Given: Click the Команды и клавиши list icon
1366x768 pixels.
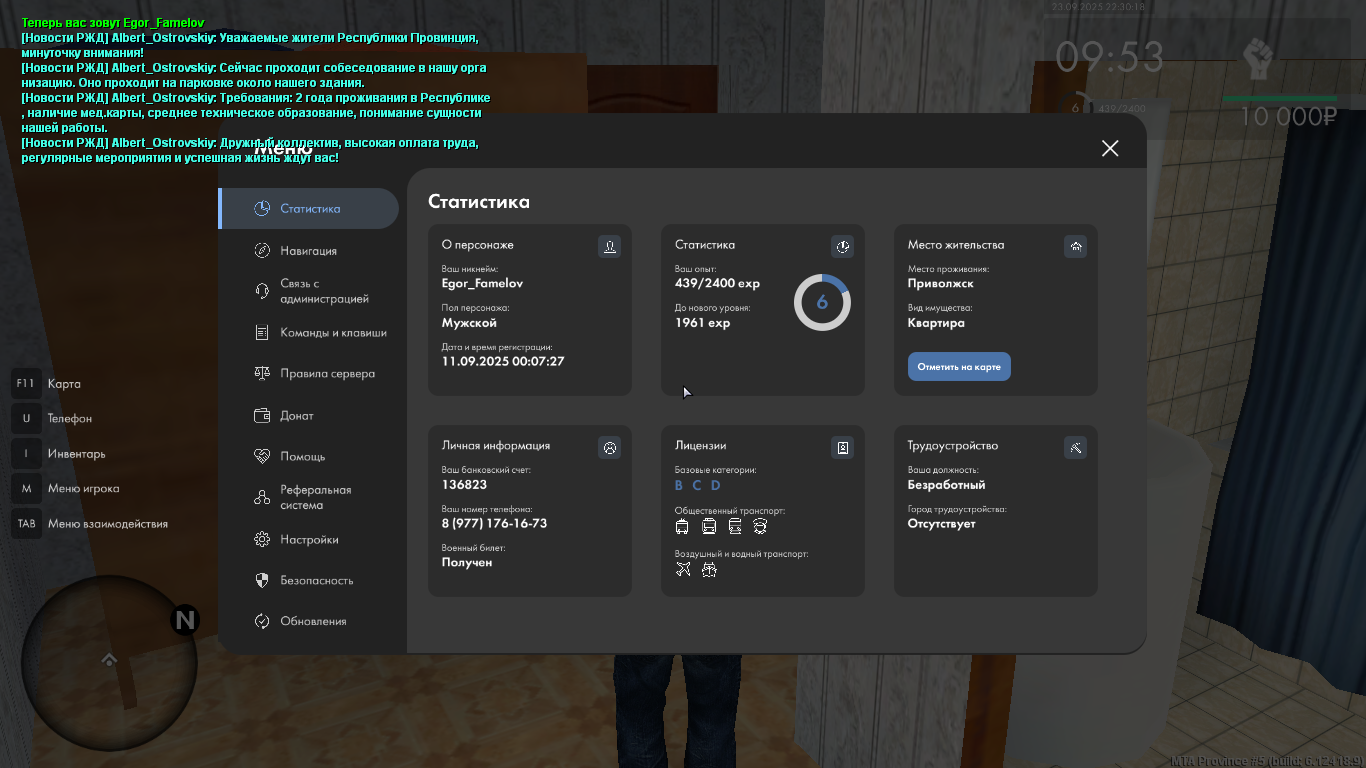Looking at the screenshot, I should pos(262,332).
